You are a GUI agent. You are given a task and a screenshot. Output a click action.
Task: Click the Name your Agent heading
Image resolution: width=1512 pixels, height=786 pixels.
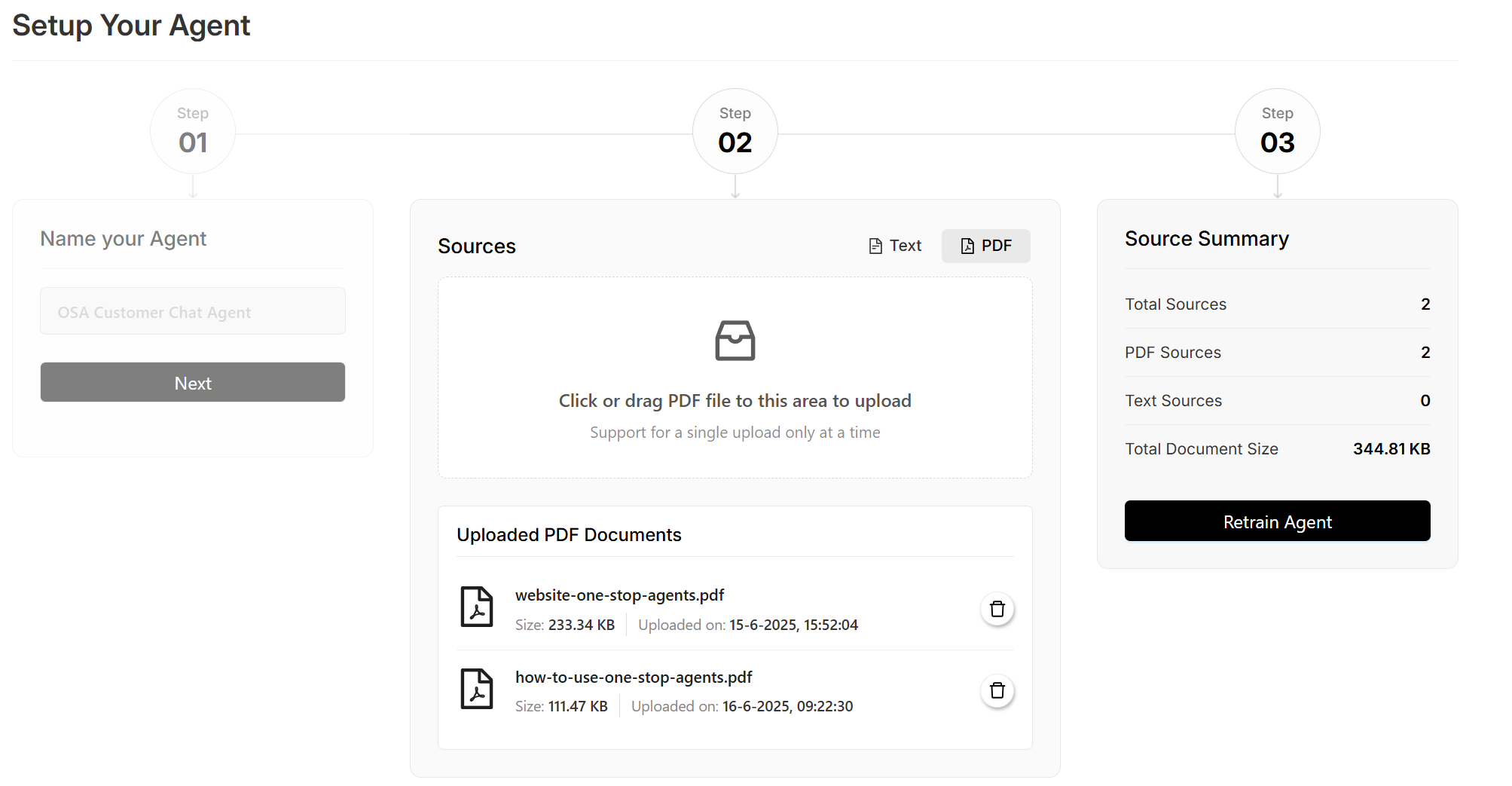(123, 239)
